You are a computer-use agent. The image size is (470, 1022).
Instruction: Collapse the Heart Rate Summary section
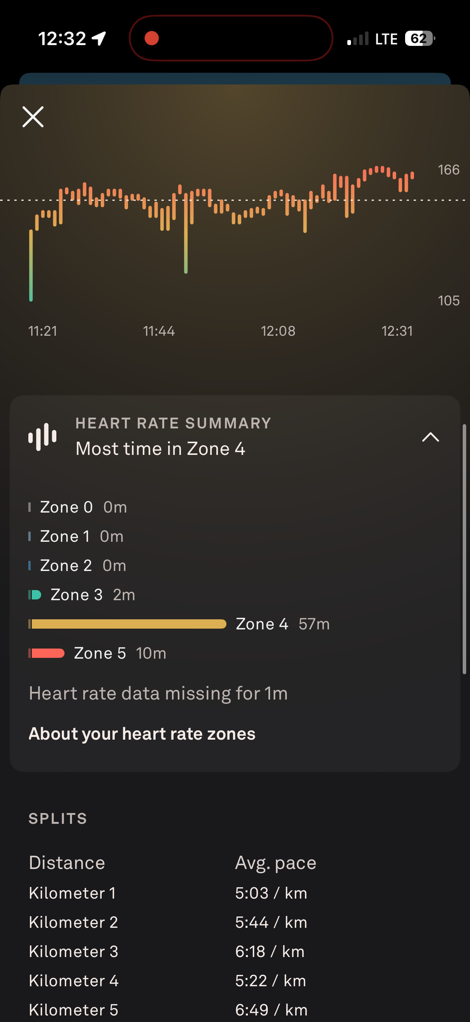pos(430,437)
